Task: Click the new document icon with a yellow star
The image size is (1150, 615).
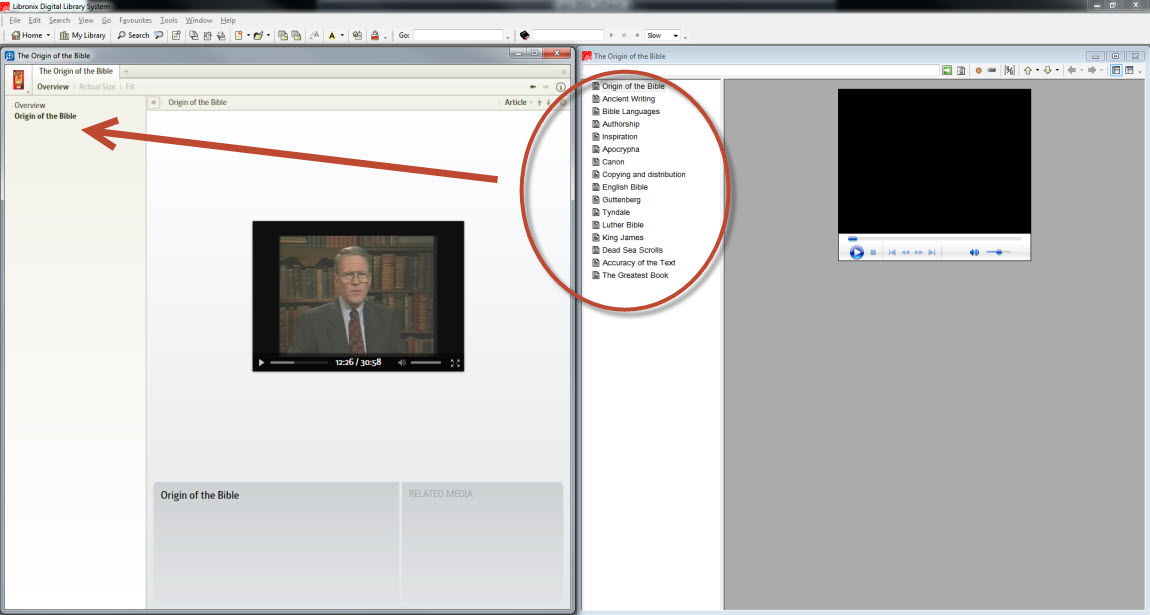Action: click(238, 35)
